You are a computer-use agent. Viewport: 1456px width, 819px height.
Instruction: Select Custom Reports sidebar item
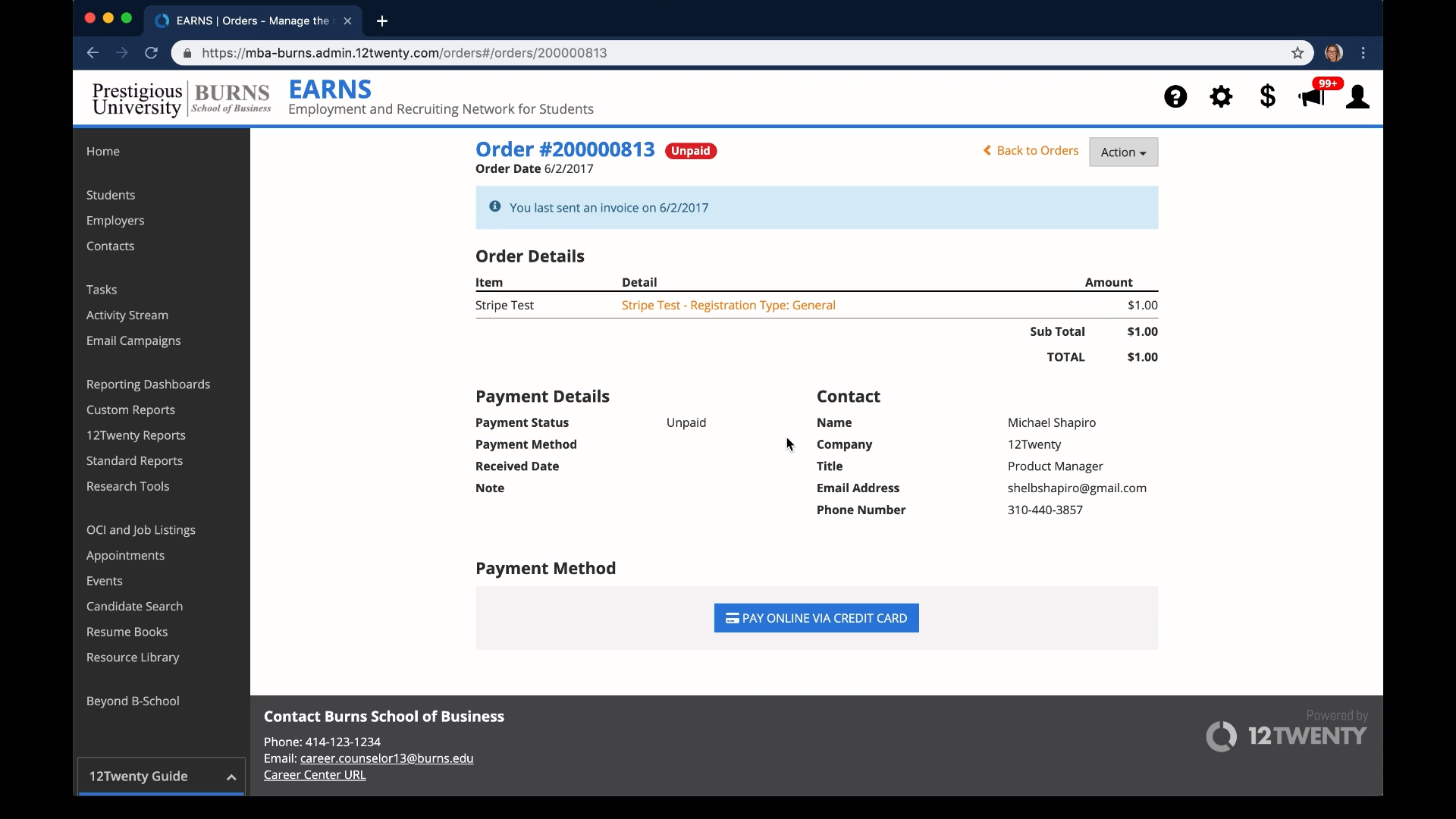[130, 410]
